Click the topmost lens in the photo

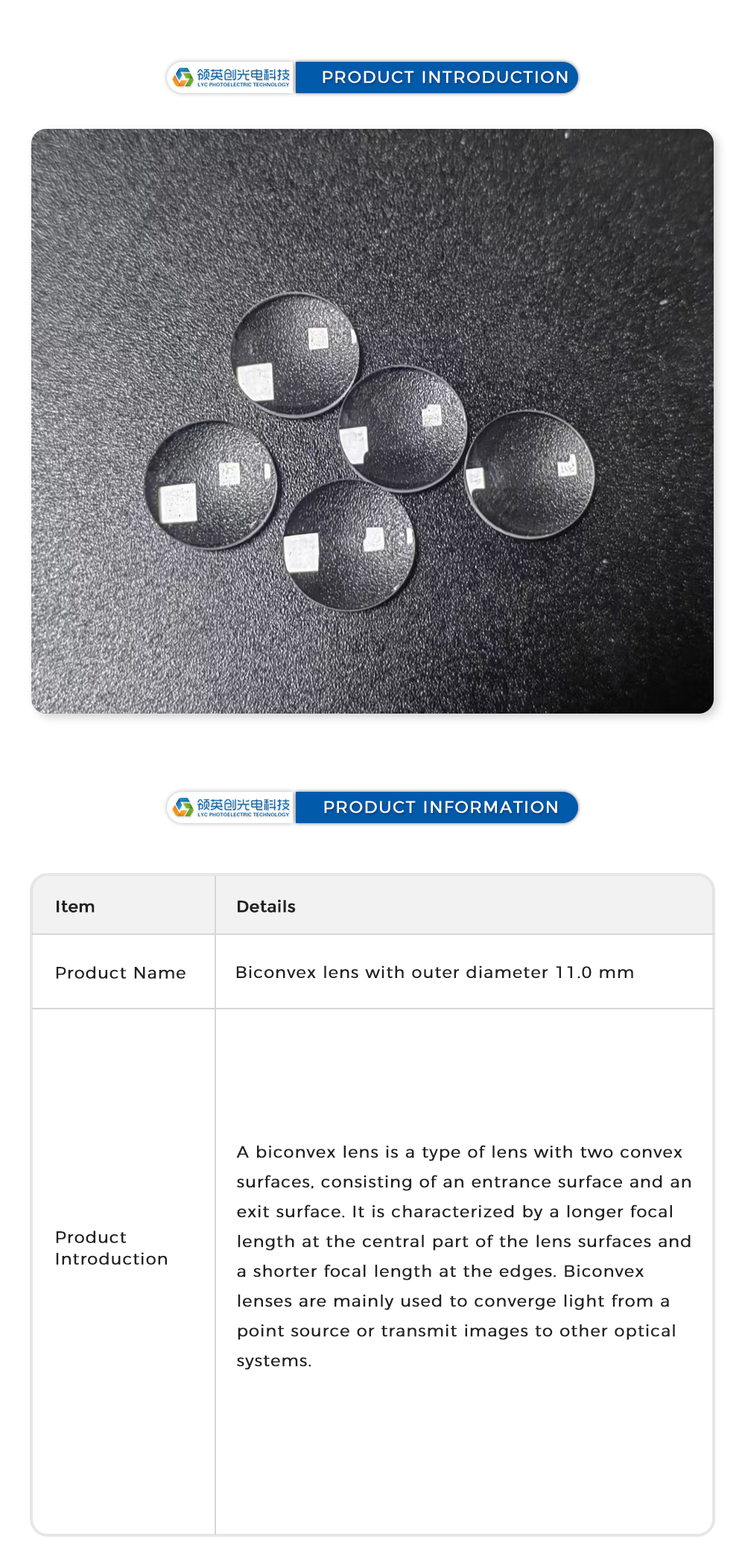pos(295,354)
